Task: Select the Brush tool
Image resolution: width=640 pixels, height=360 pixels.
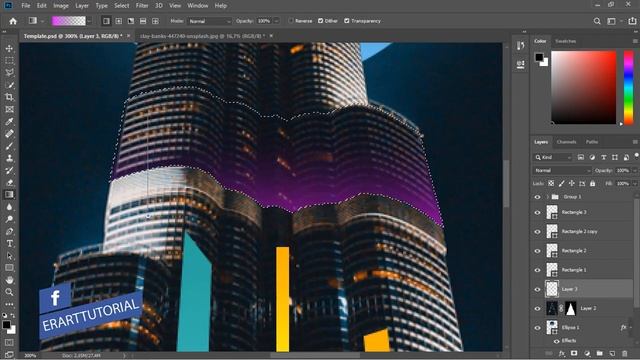Action: pos(9,146)
